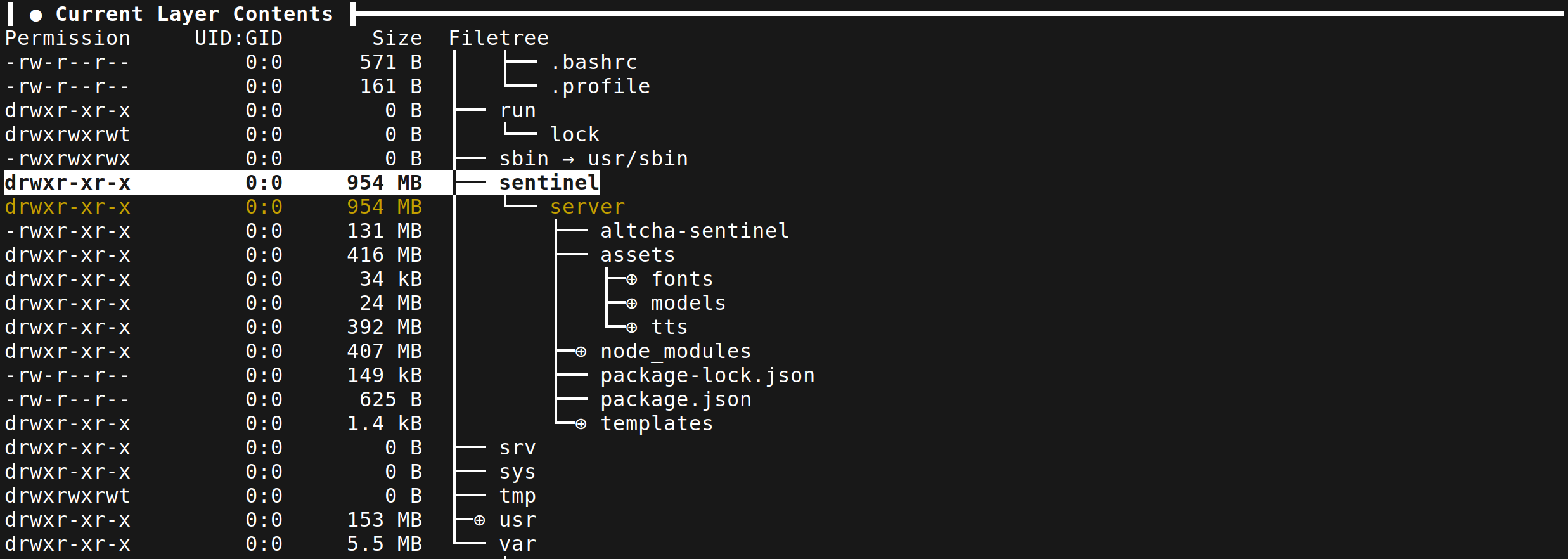Click the .bashrc file entry
This screenshot has width=1568, height=559.
593,63
